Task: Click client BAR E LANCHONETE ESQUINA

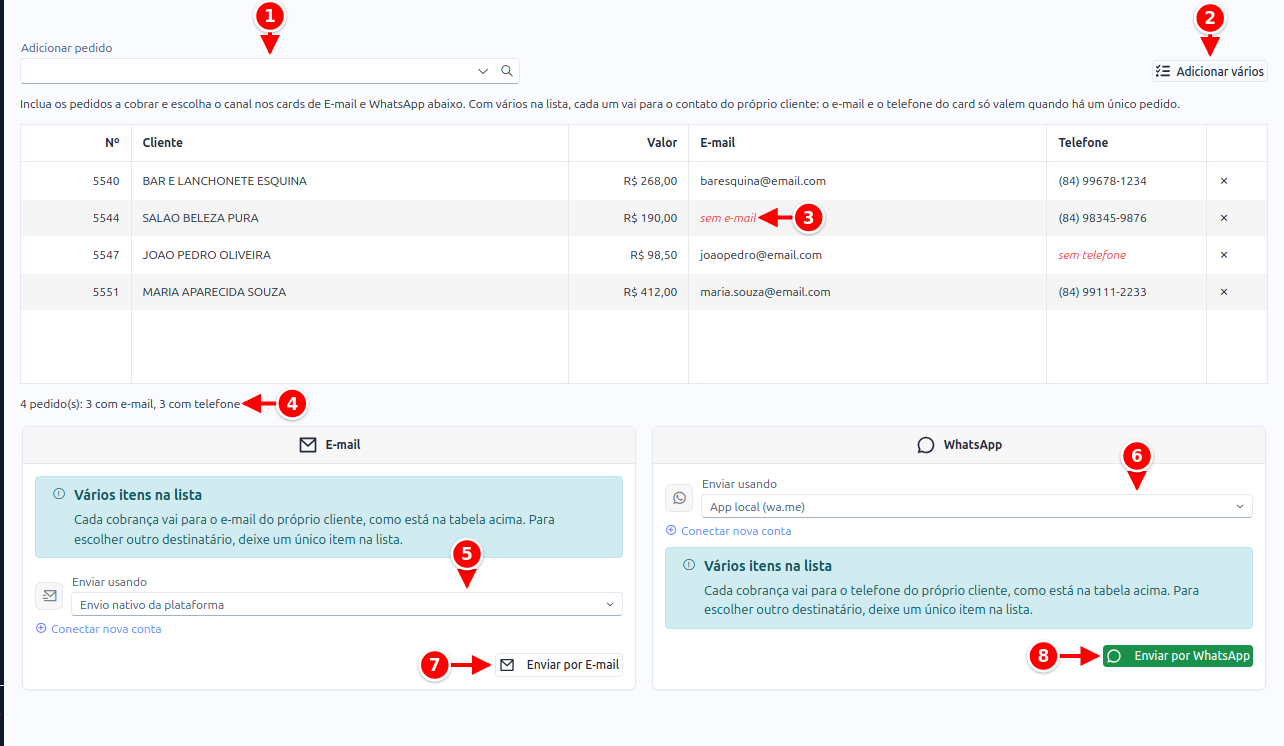Action: [225, 181]
